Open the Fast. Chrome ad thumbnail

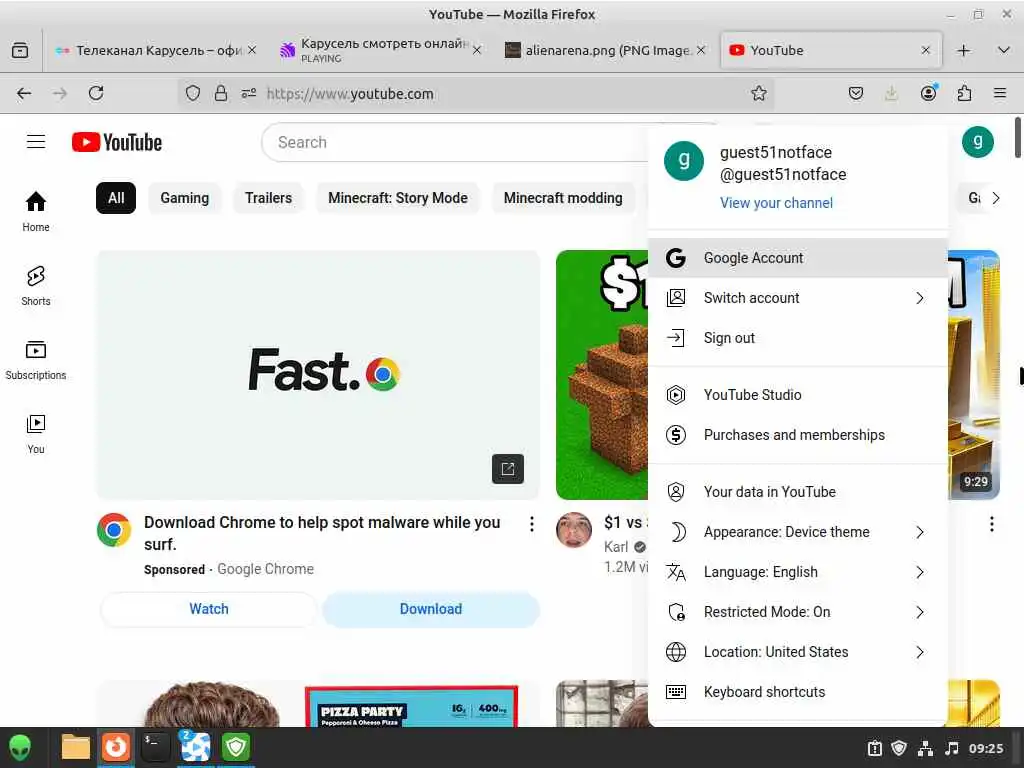(318, 375)
